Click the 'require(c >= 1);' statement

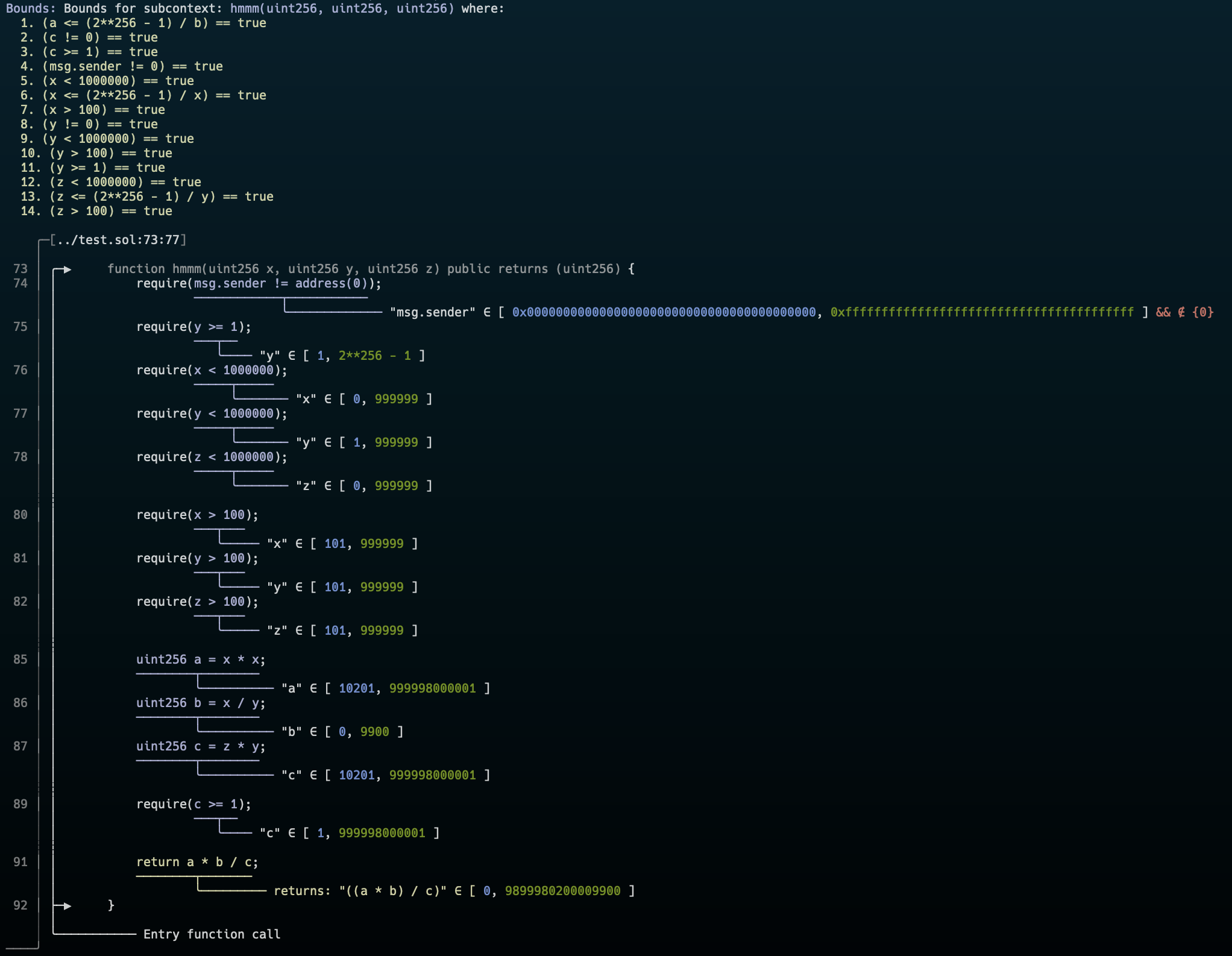[x=193, y=804]
